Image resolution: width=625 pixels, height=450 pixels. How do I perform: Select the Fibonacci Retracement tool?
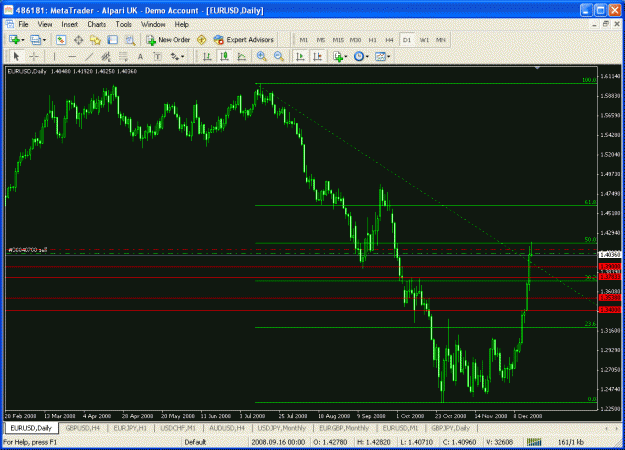coord(123,57)
